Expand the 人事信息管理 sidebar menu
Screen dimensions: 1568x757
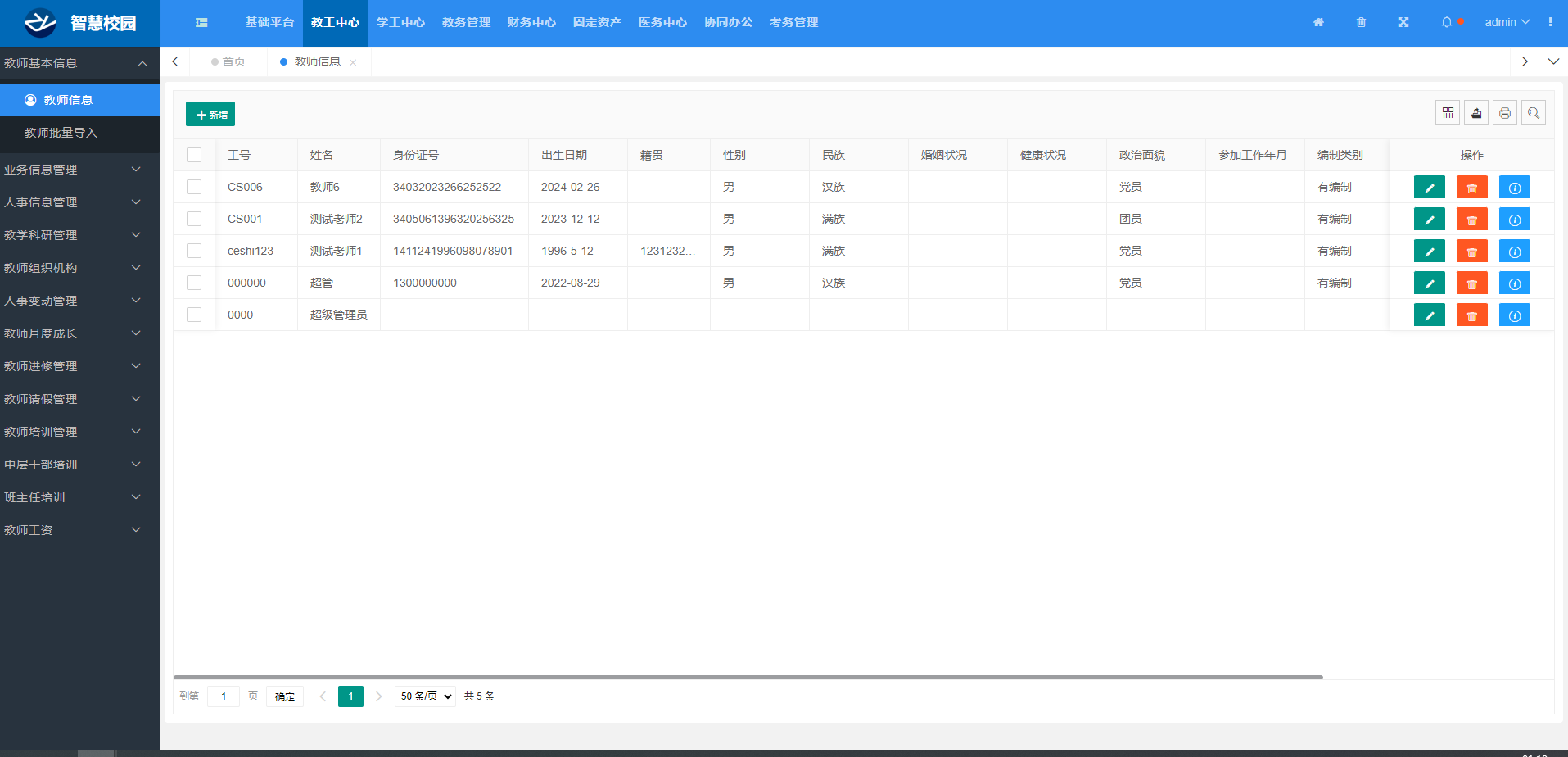tap(74, 202)
